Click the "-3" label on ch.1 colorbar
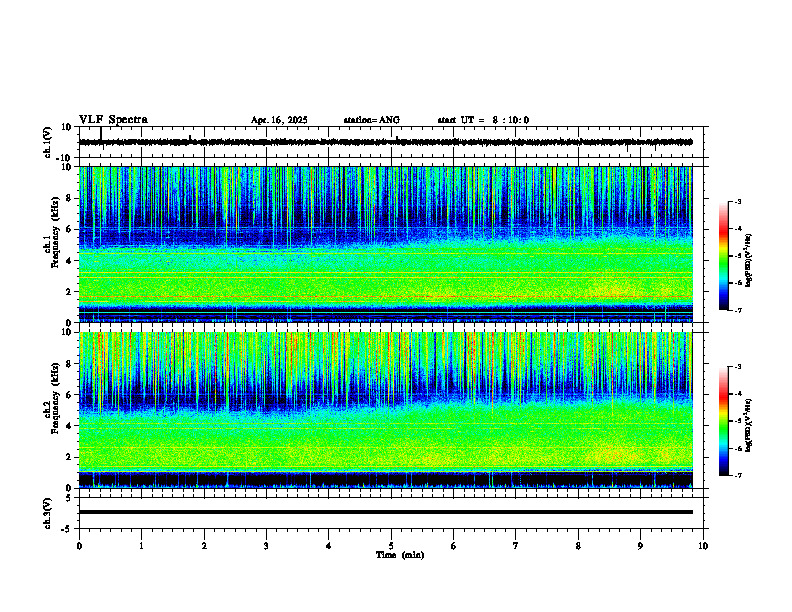The height and width of the screenshot is (612, 792). coord(738,202)
